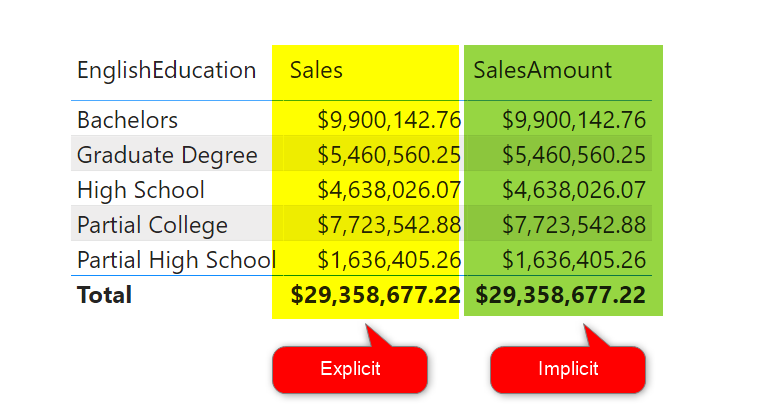
Task: Click the Sales column header
Action: coord(316,70)
